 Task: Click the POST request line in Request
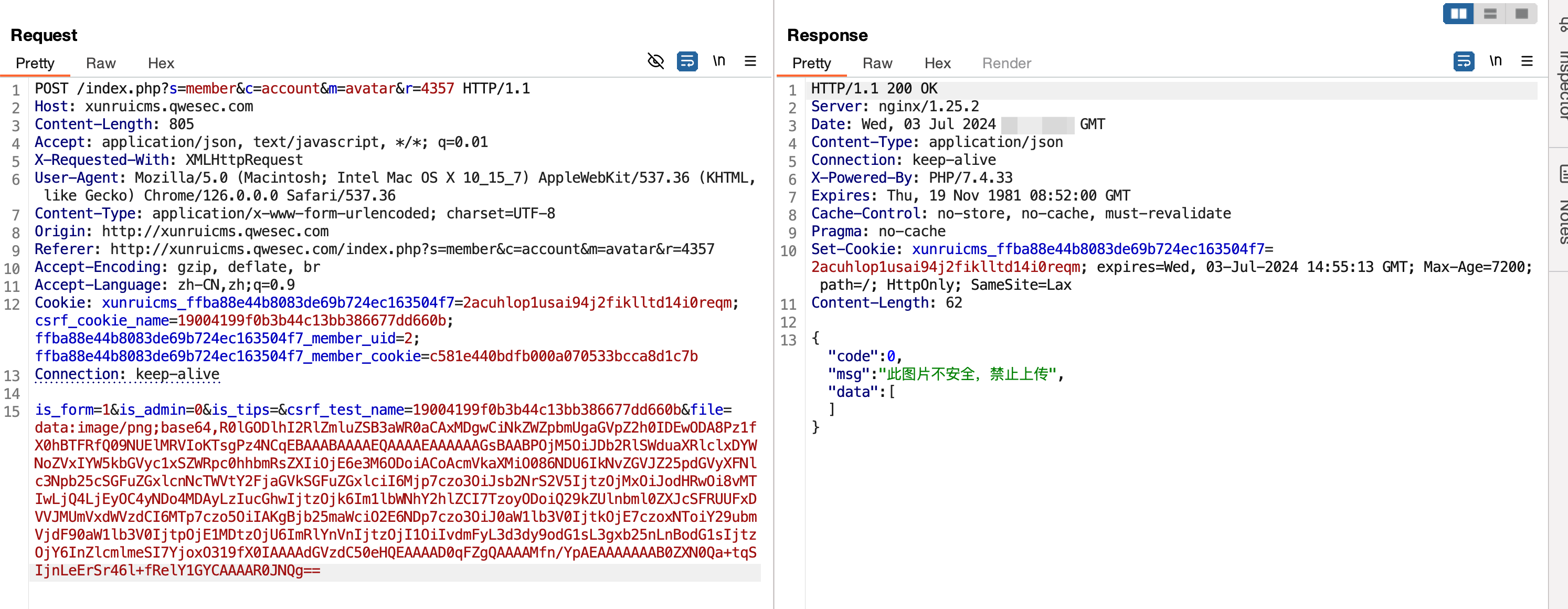pyautogui.click(x=282, y=89)
